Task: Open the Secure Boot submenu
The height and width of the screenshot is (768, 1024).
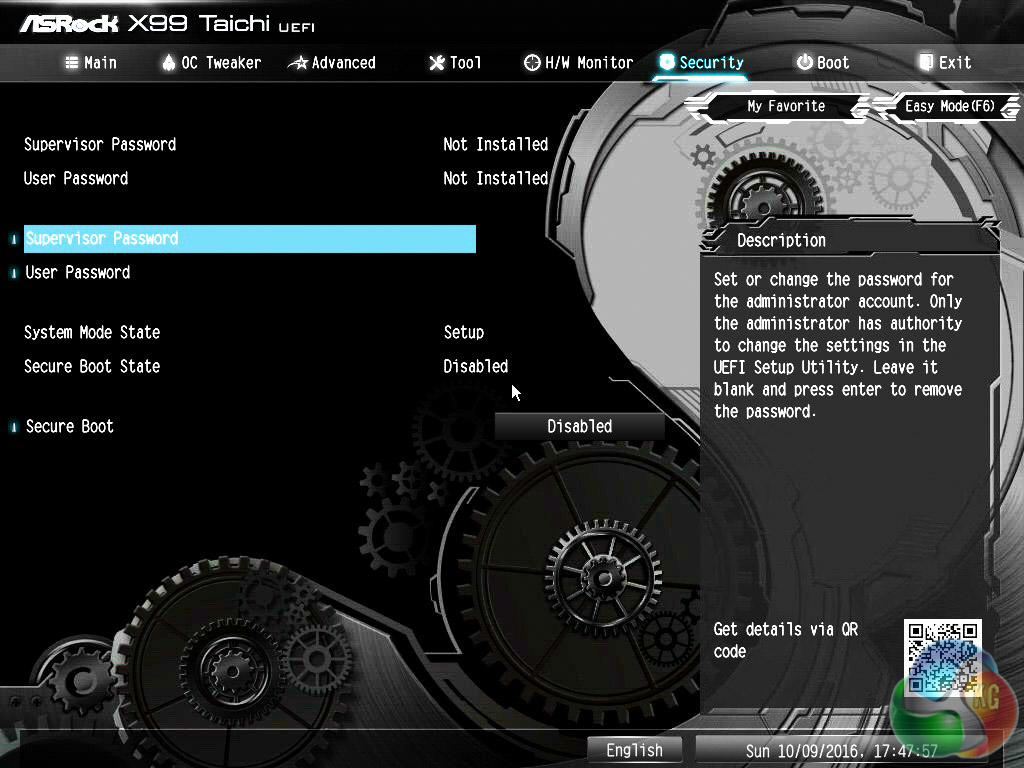Action: coord(69,426)
